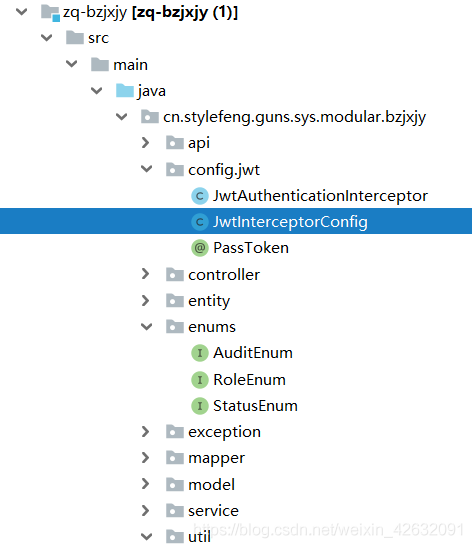Viewport: 472px width, 548px height.
Task: Expand the controller package
Action: click(x=145, y=274)
